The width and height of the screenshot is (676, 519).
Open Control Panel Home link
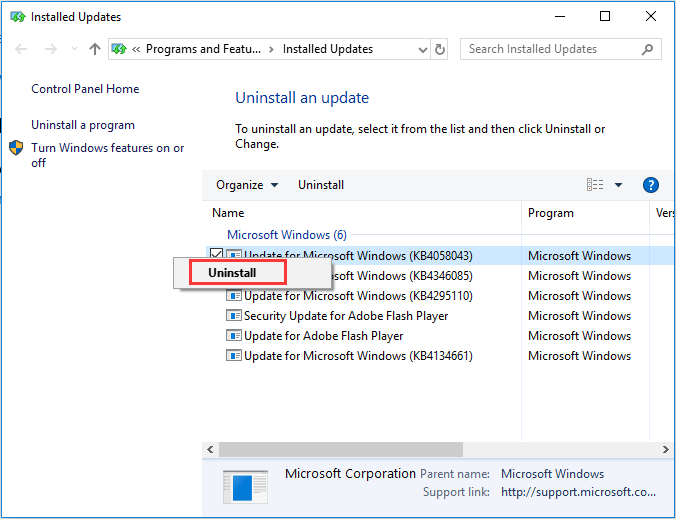pos(85,89)
